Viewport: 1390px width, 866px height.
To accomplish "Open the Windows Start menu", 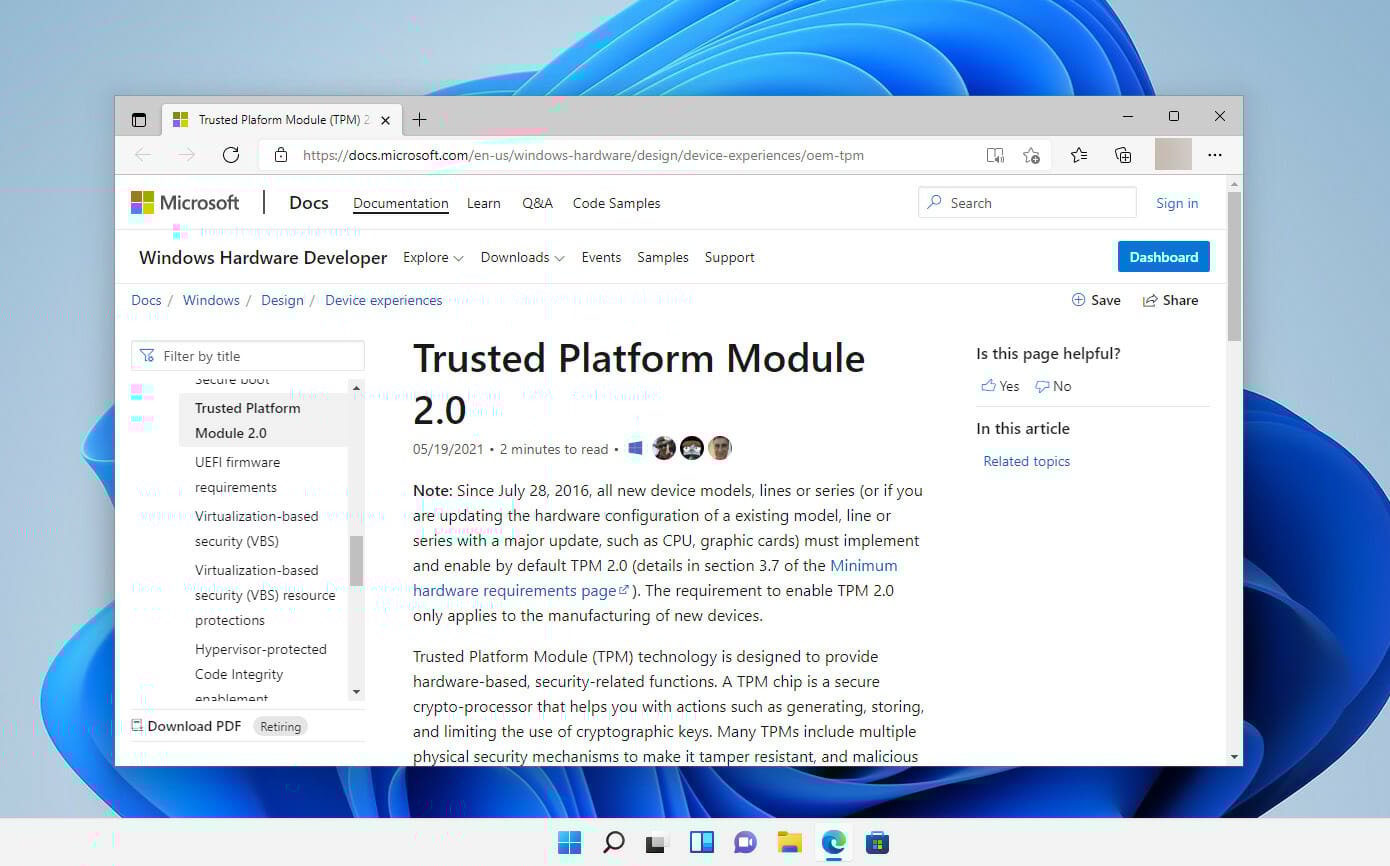I will point(569,842).
